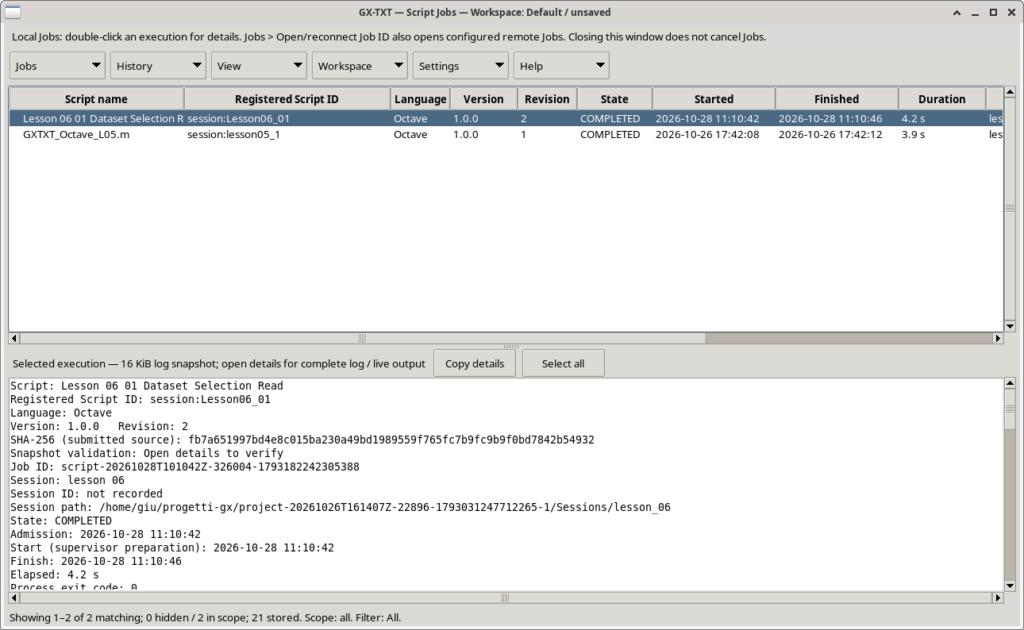Sort by Language column header
Screen dimensions: 1024x630
pos(421,99)
